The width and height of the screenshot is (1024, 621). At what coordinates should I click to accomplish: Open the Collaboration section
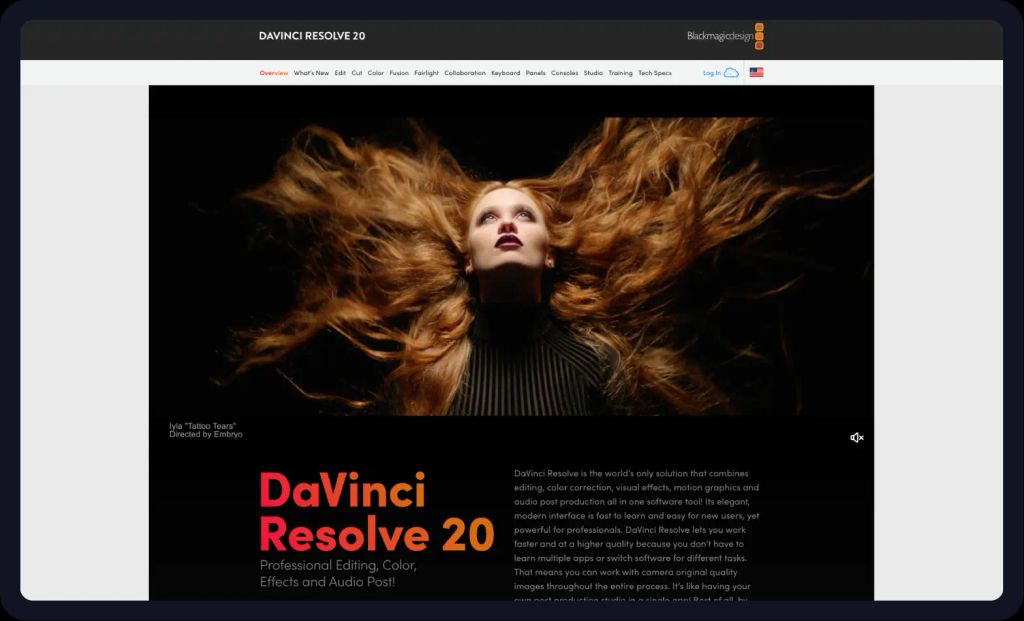pyautogui.click(x=464, y=72)
